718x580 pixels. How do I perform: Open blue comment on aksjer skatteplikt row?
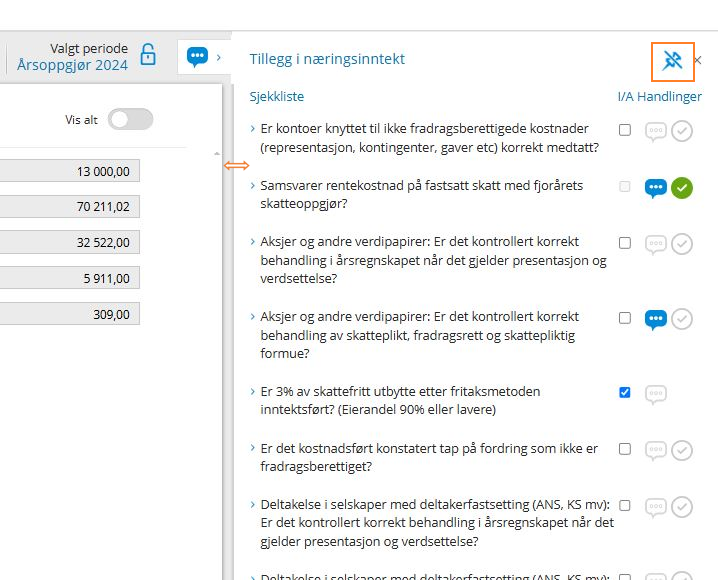click(656, 319)
